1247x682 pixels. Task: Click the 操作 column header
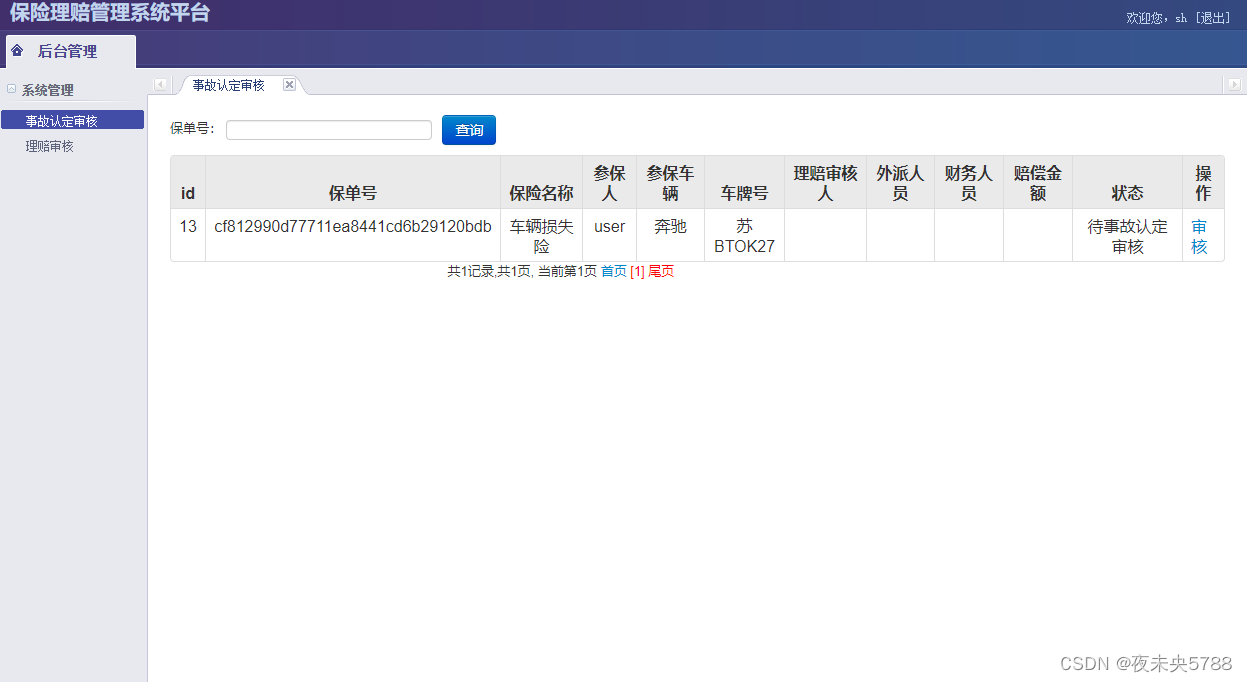[x=1203, y=182]
